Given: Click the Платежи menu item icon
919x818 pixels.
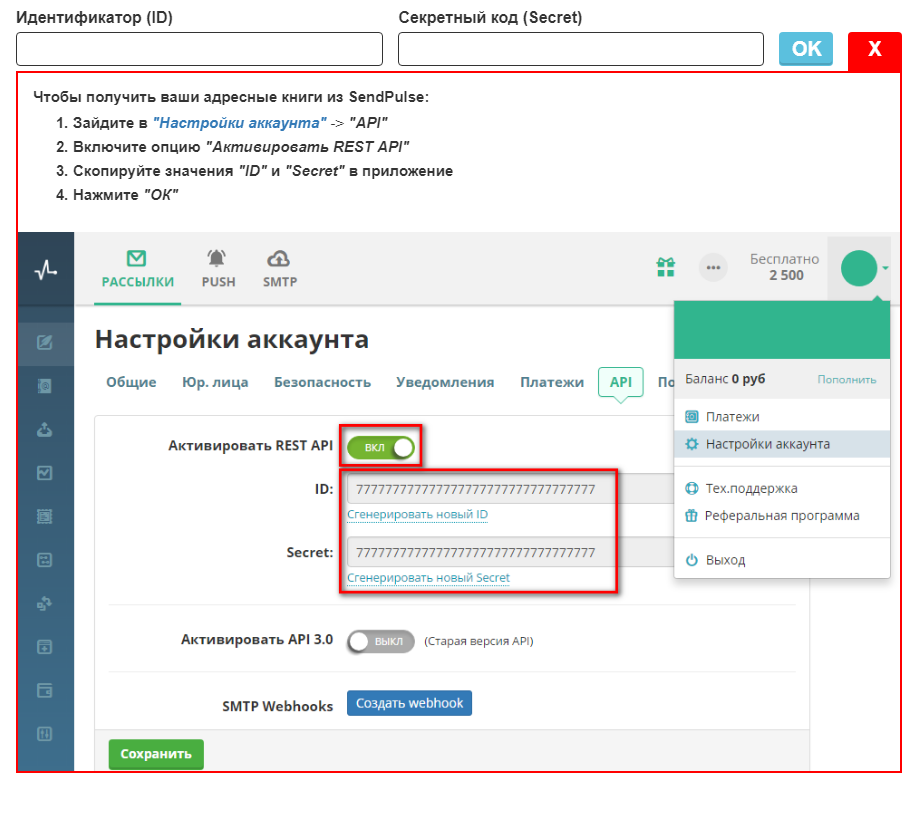Looking at the screenshot, I should click(692, 417).
